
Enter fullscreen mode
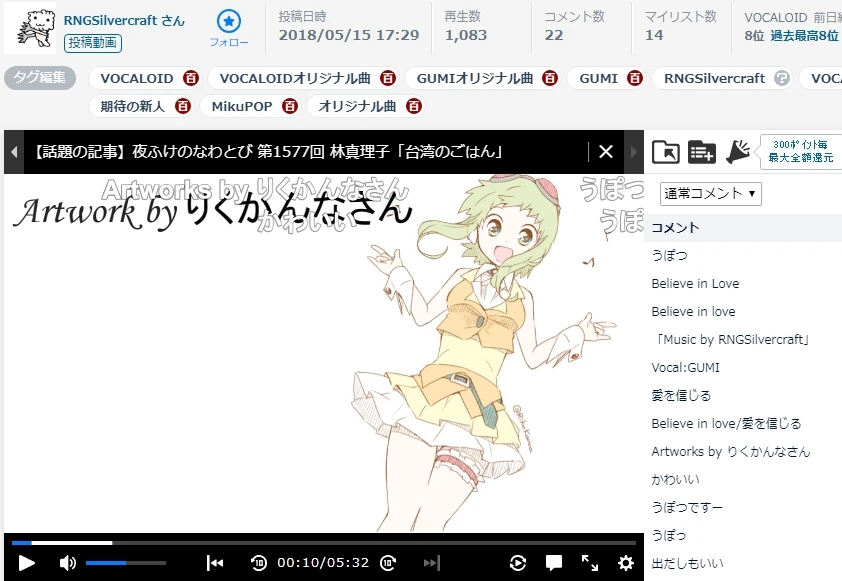(x=590, y=563)
